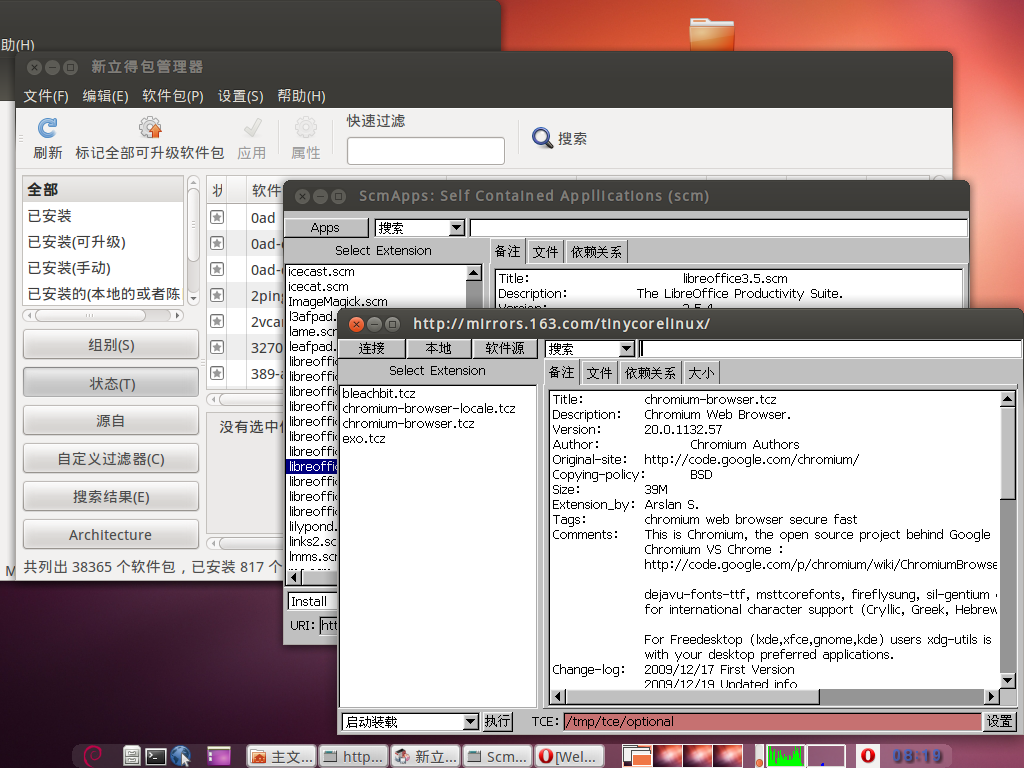
Task: Open the 软件包(P) menu
Action: point(173,96)
